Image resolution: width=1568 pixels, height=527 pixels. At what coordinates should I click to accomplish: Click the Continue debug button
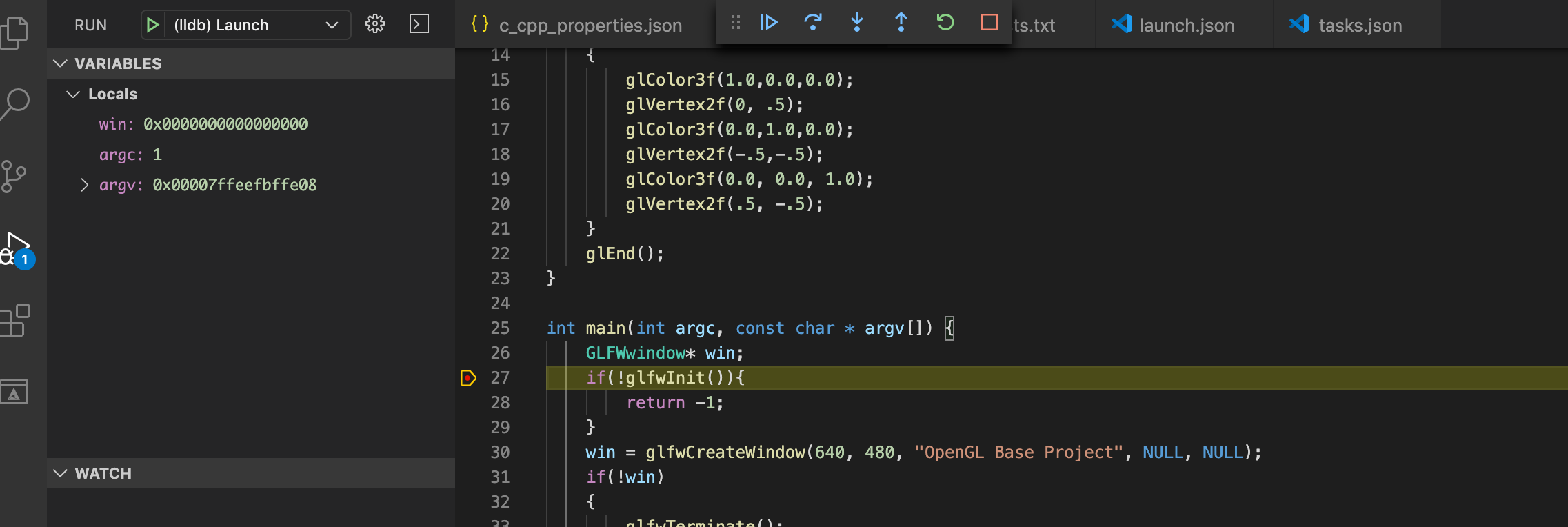point(769,23)
